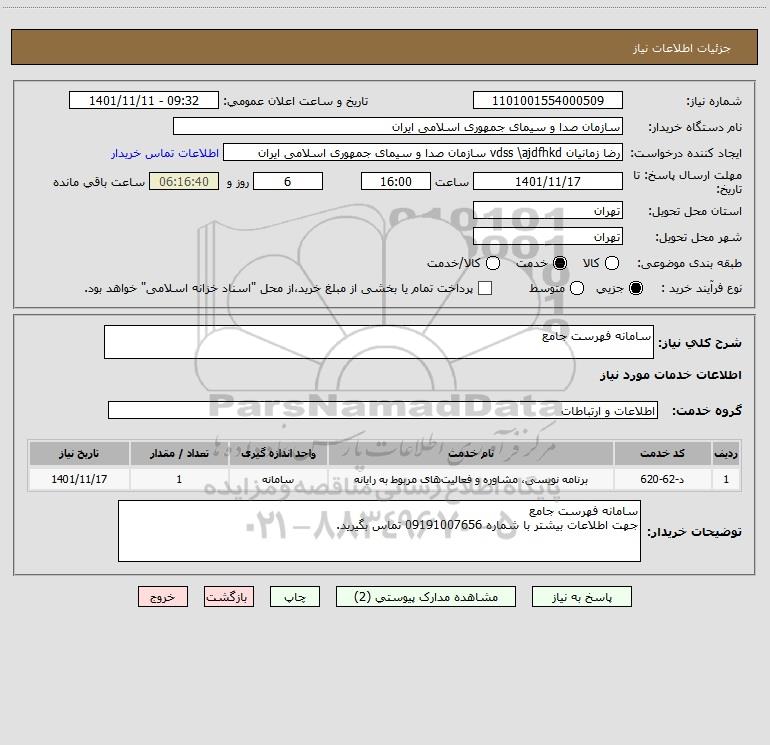Select the کالا/خدمت radio button
This screenshot has width=770, height=745.
click(493, 263)
